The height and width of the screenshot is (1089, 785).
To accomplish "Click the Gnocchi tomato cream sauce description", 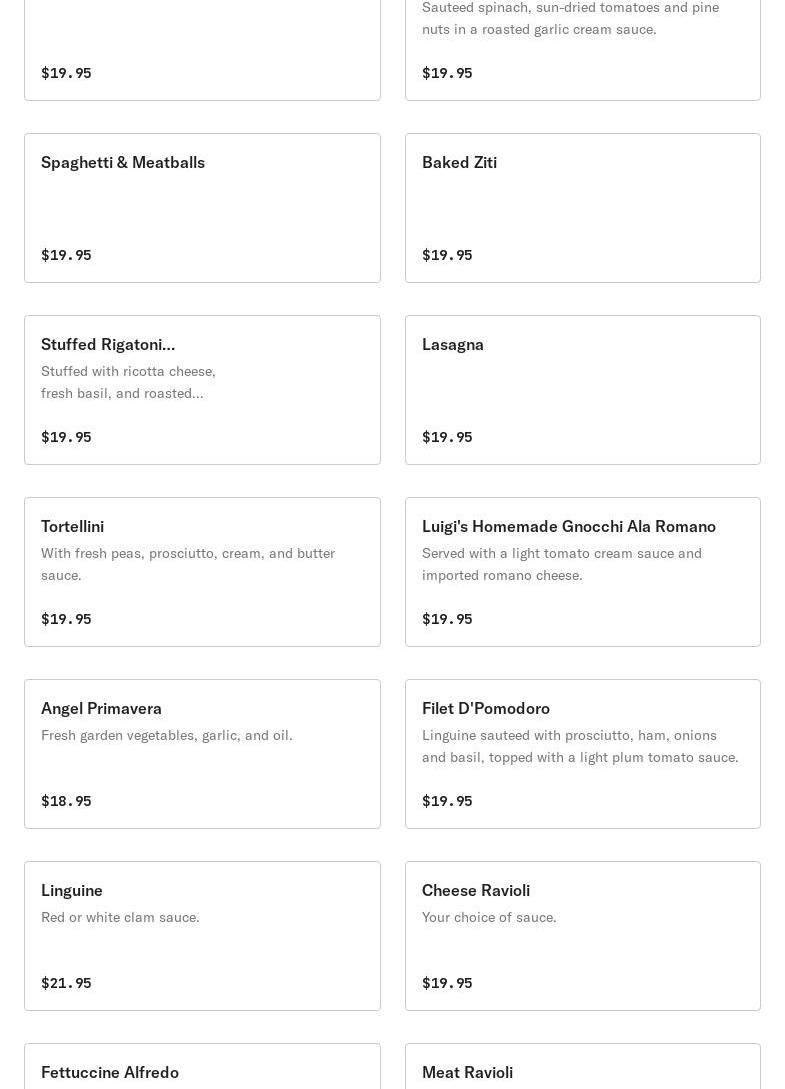I will [562, 564].
